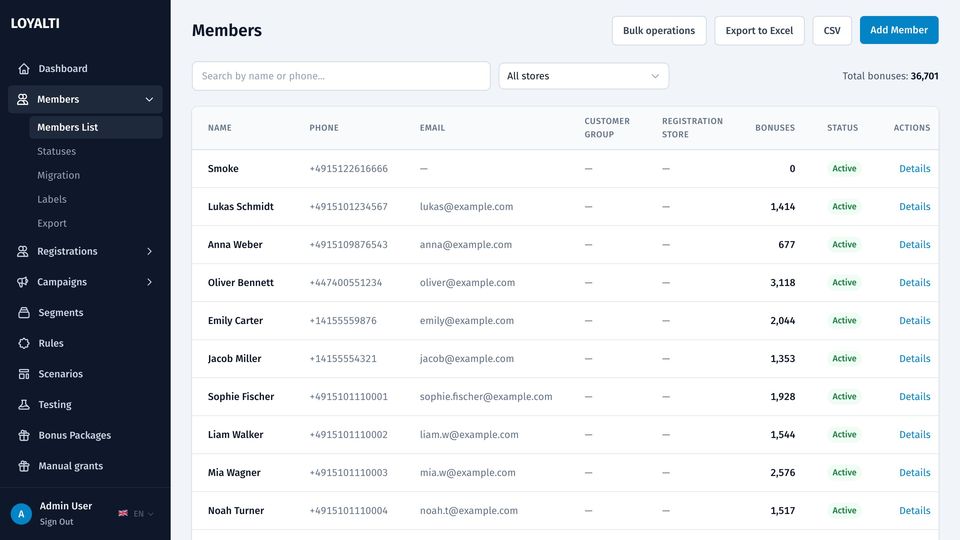Go to Statuses submenu item
The image size is (960, 540).
point(56,151)
